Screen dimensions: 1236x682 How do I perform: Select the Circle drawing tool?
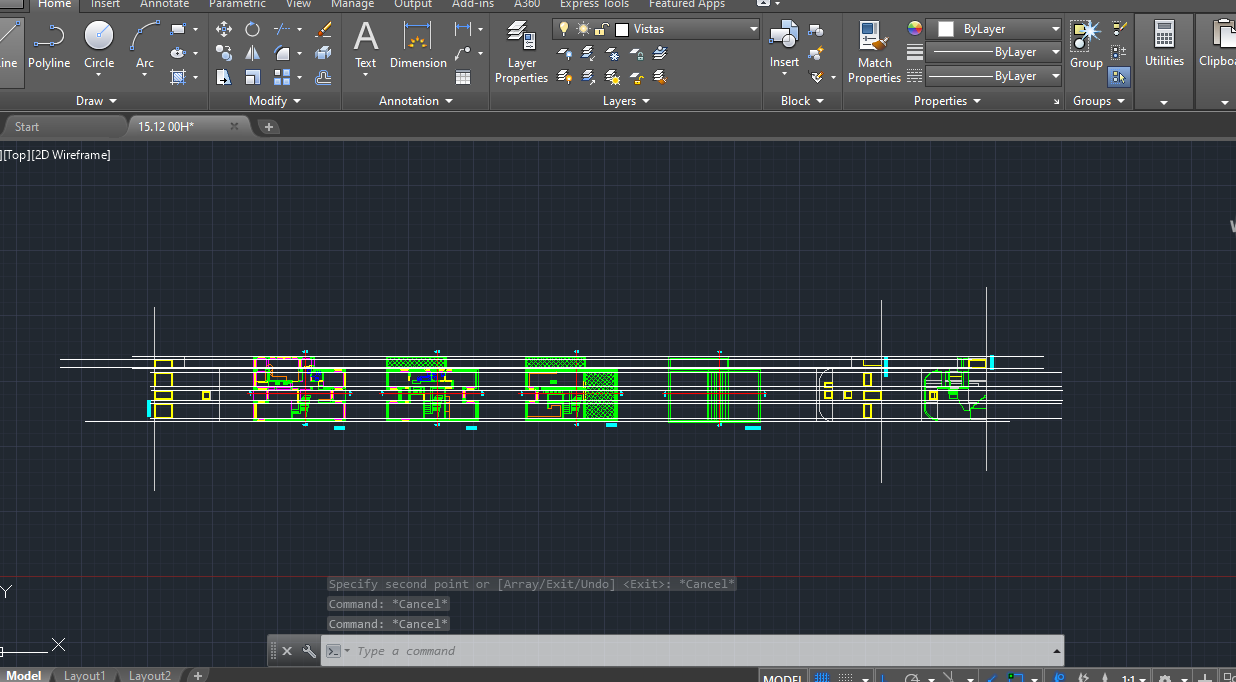tap(99, 46)
